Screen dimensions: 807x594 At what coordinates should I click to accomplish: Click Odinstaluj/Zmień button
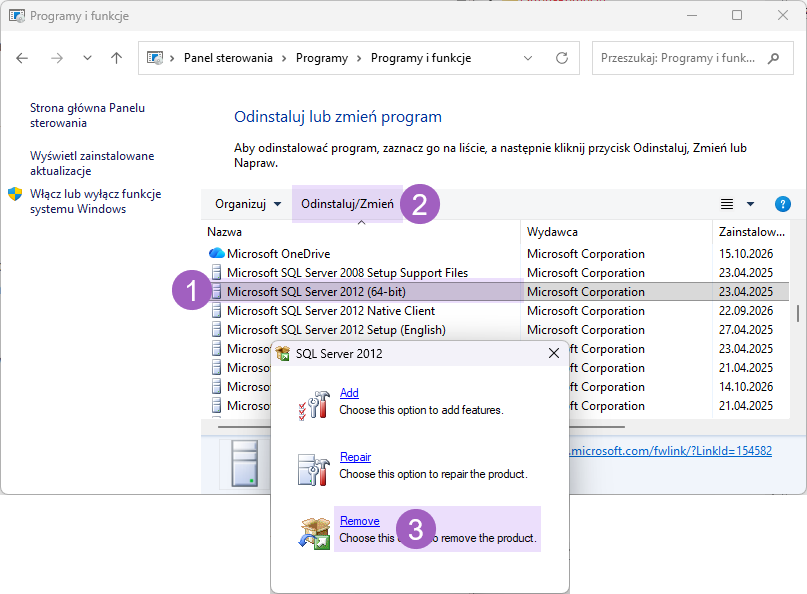pyautogui.click(x=347, y=204)
